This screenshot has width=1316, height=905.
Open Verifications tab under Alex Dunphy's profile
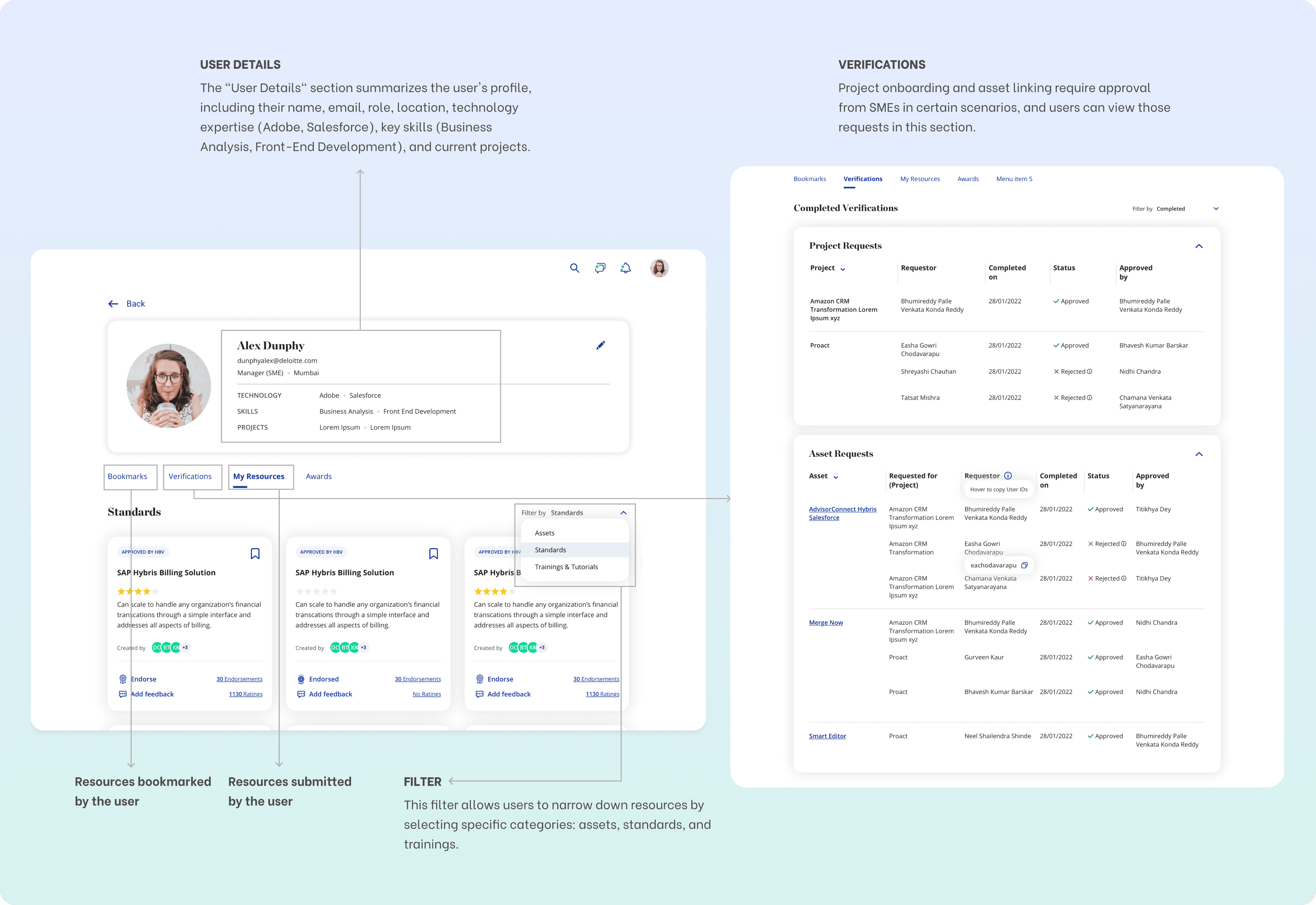point(190,476)
